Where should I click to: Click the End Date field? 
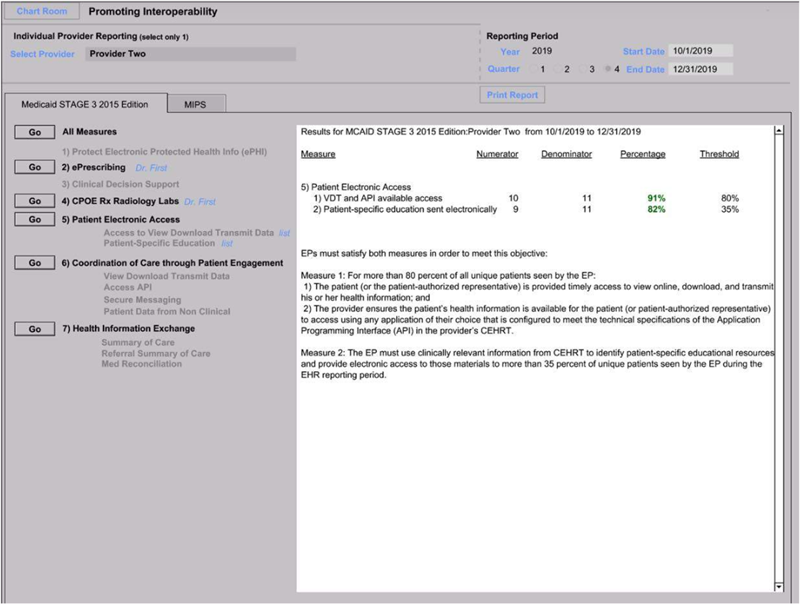(704, 69)
